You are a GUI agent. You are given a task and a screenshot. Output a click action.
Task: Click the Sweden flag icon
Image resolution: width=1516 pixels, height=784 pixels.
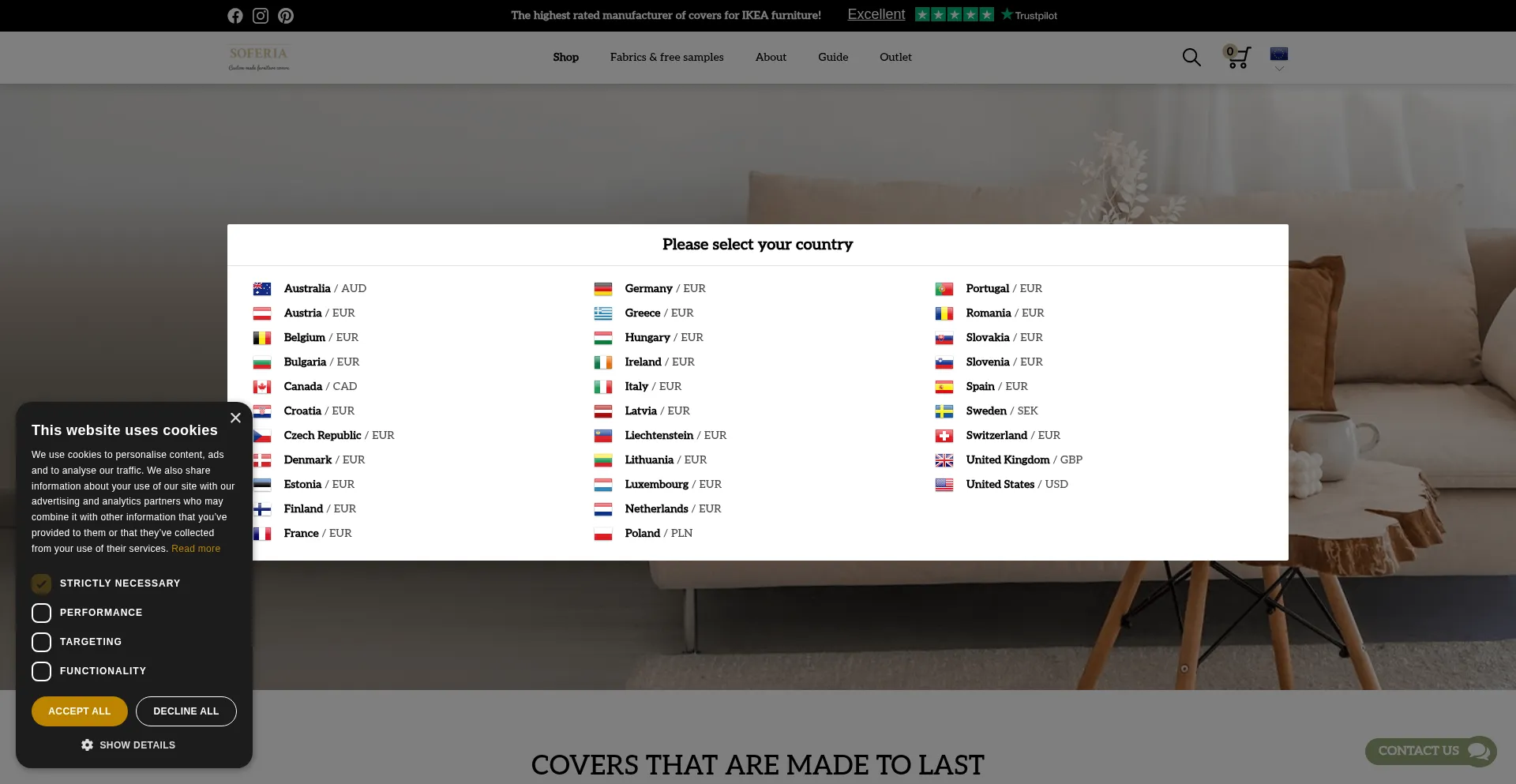(944, 411)
